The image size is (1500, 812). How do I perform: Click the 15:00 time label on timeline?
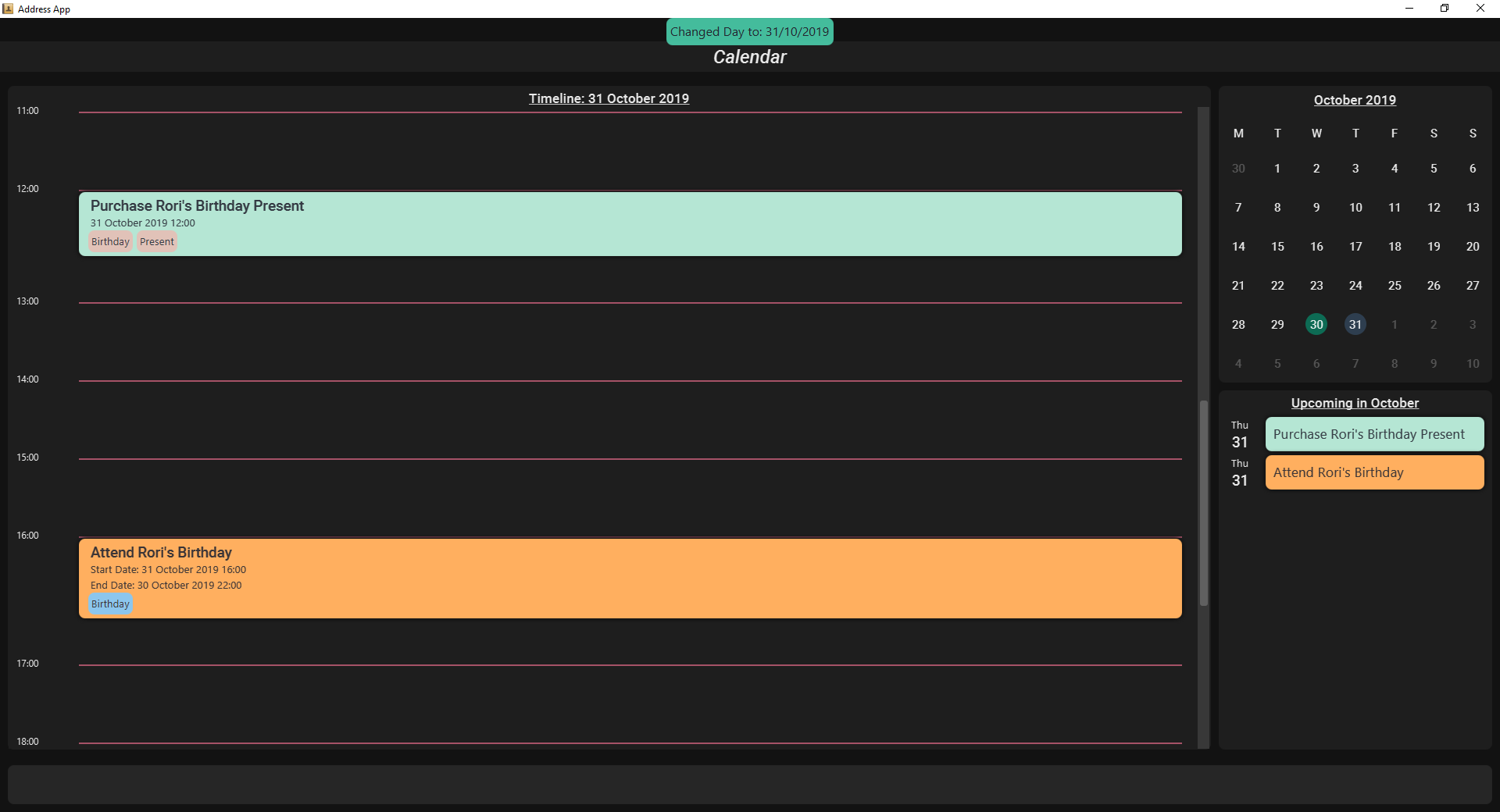[x=27, y=458]
